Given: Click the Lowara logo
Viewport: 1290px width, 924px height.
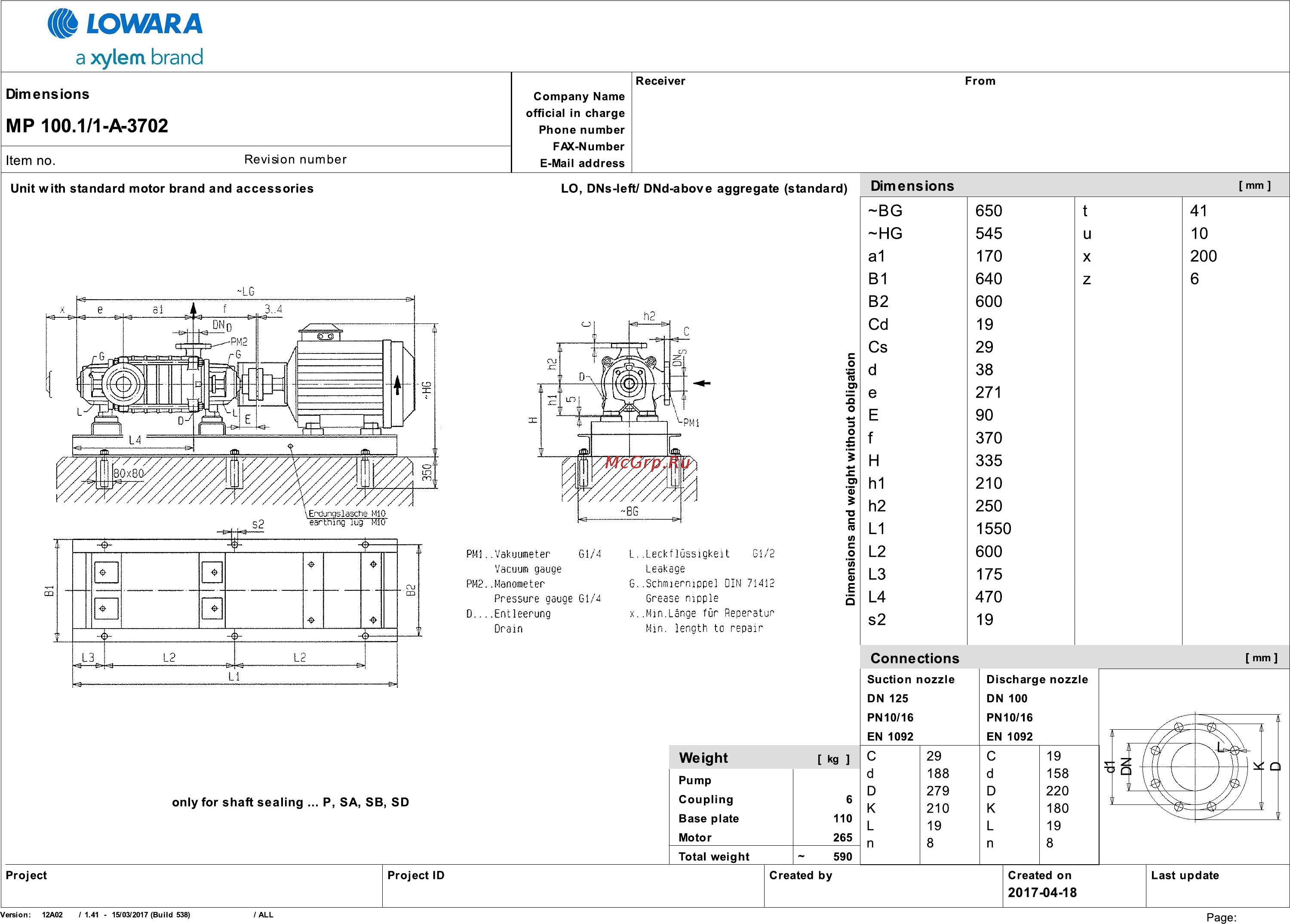Looking at the screenshot, I should pyautogui.click(x=125, y=24).
